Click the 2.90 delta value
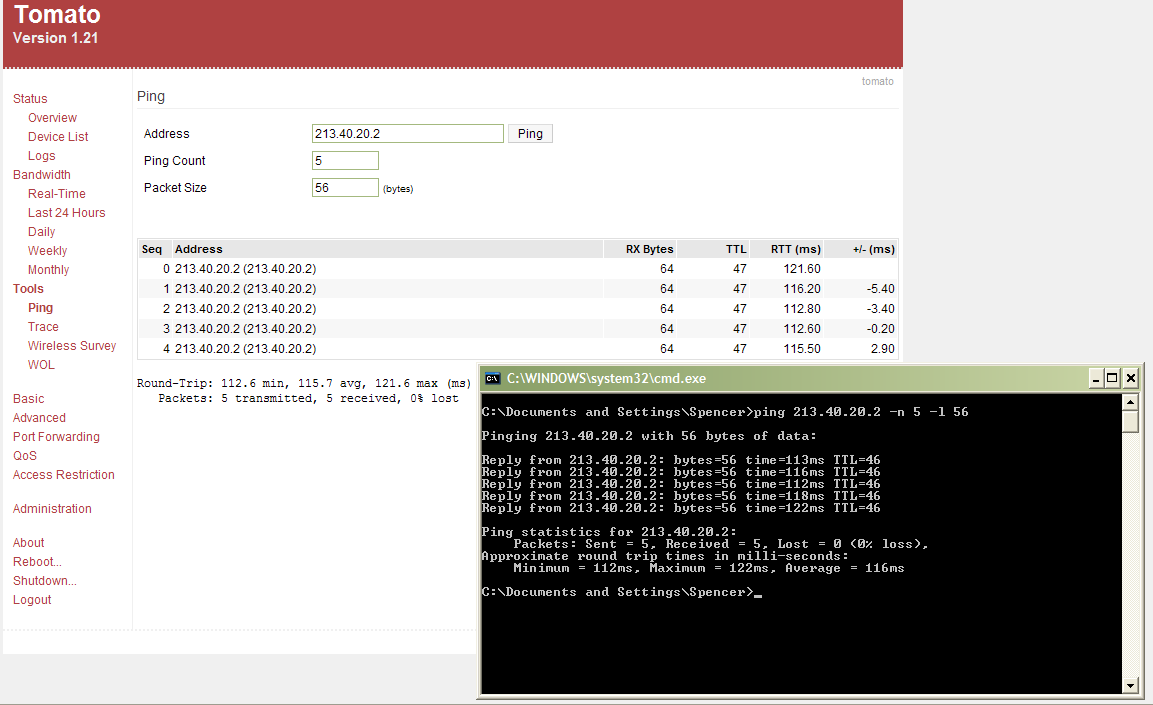This screenshot has width=1153, height=705. (x=883, y=348)
